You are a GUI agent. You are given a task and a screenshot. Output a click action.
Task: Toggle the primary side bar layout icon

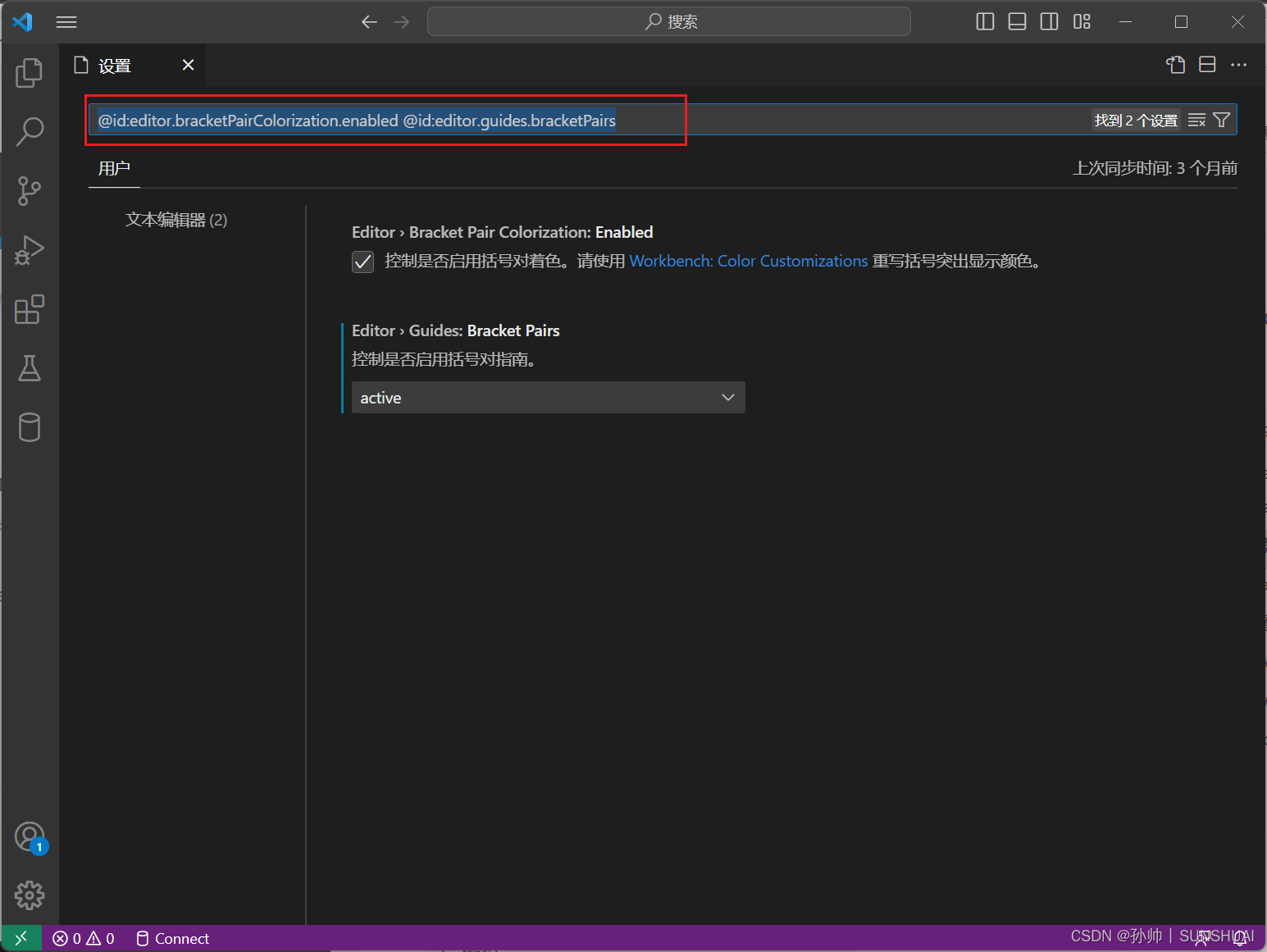pyautogui.click(x=985, y=21)
